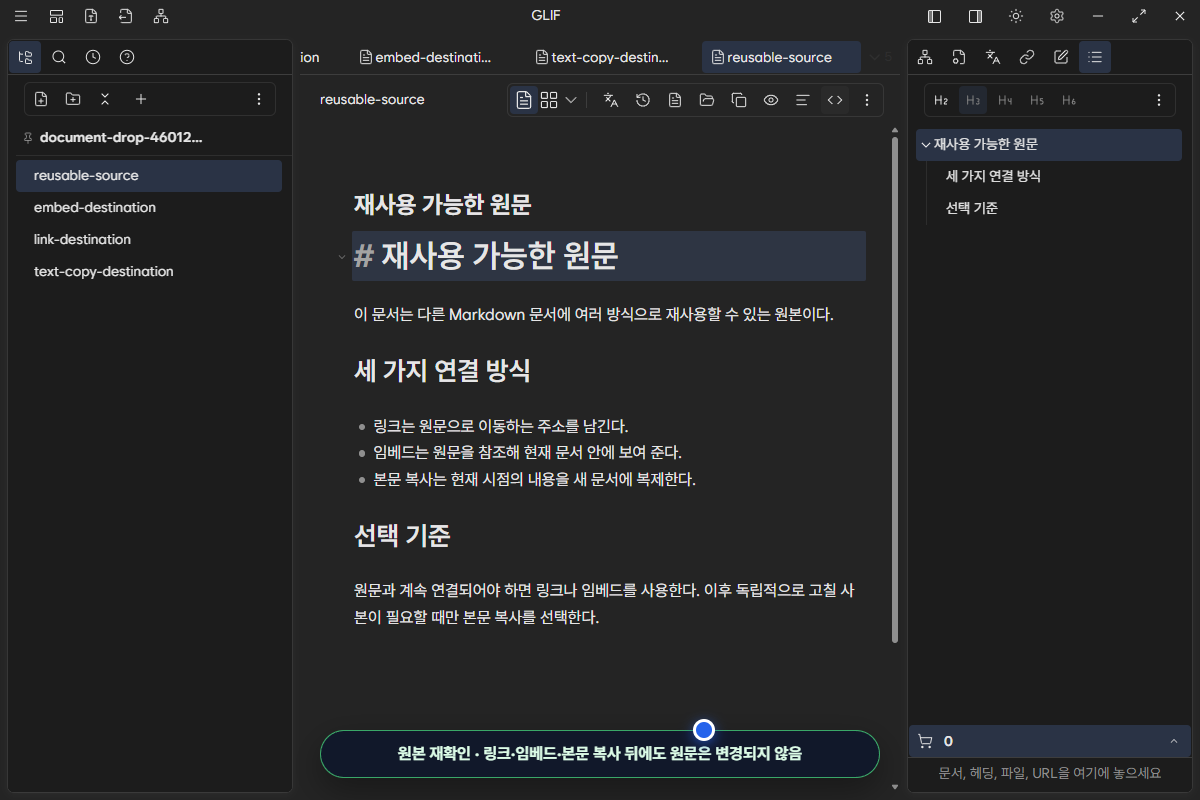Collapse all tree items icon
This screenshot has width=1200, height=800.
point(105,99)
